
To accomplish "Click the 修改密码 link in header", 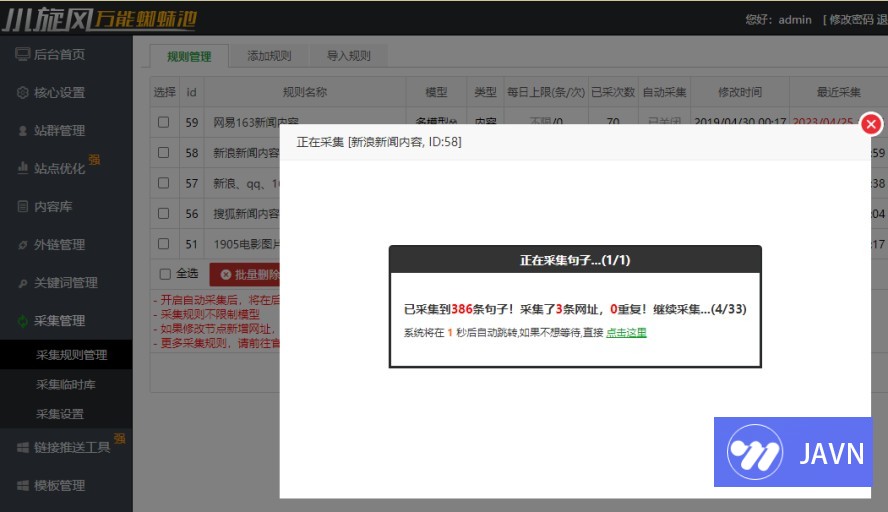I will click(x=851, y=20).
